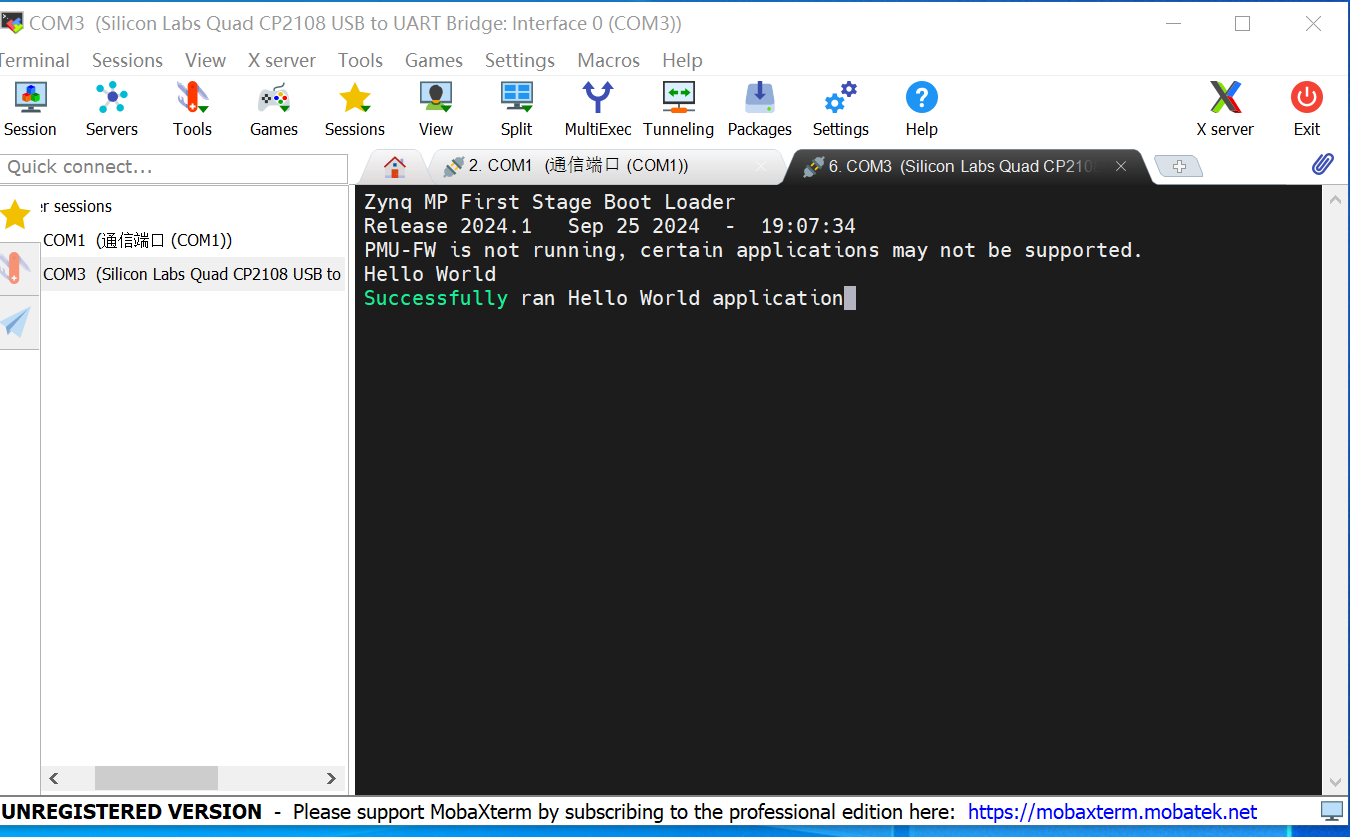Image resolution: width=1350 pixels, height=837 pixels.
Task: Select the sidebar Tools tab icon
Action: [x=16, y=268]
